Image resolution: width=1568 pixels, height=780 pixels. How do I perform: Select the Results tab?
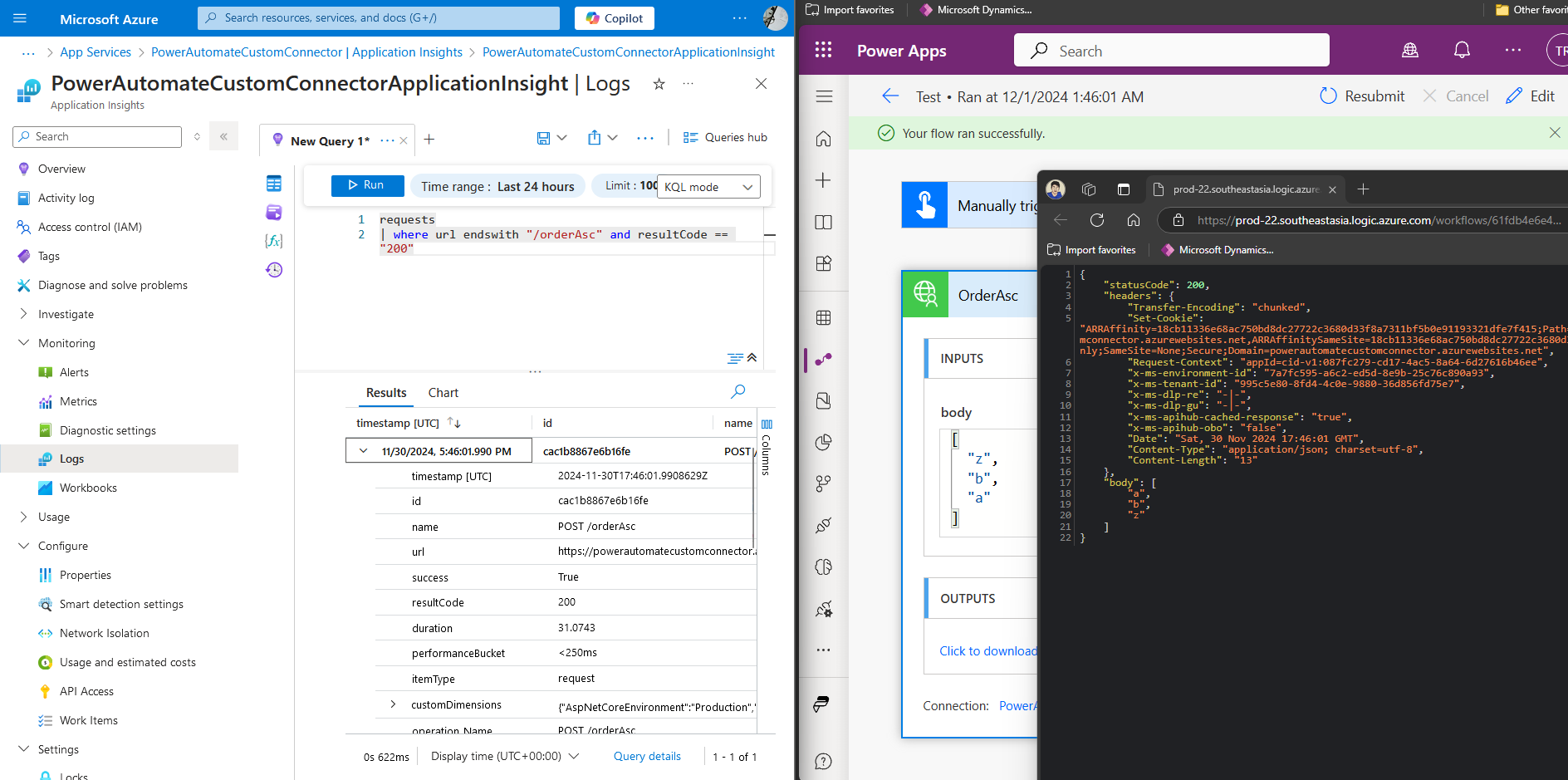point(386,393)
